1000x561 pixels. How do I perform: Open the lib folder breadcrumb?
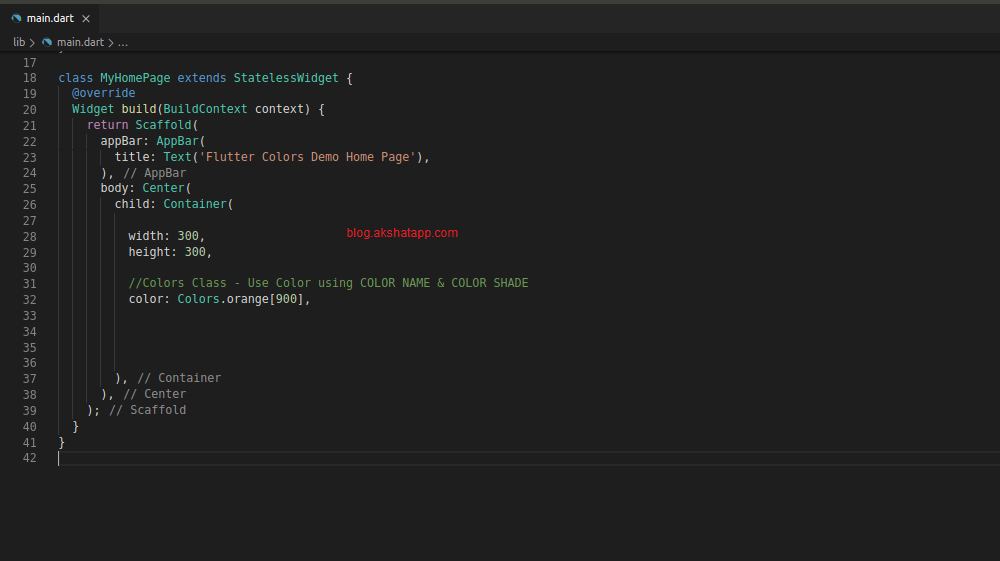pos(19,42)
